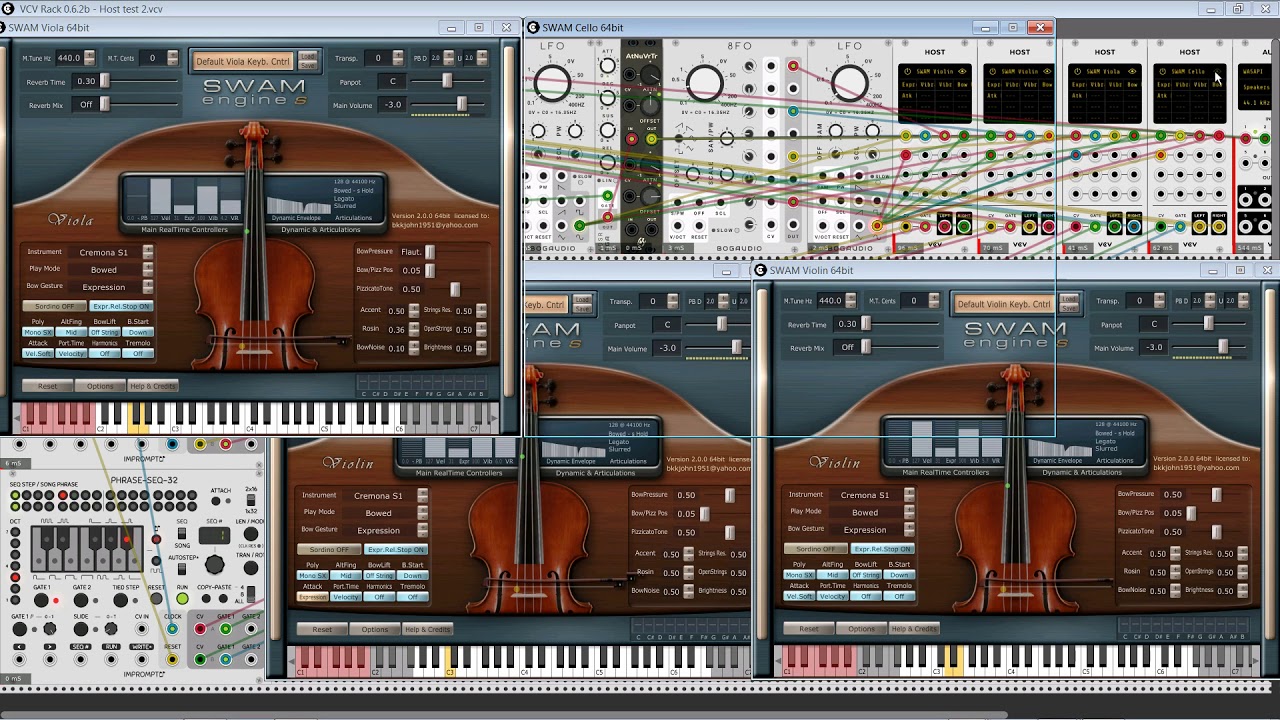This screenshot has height=720, width=1280.
Task: Open Instrument selector in right Violin window
Action: pyautogui.click(x=909, y=495)
